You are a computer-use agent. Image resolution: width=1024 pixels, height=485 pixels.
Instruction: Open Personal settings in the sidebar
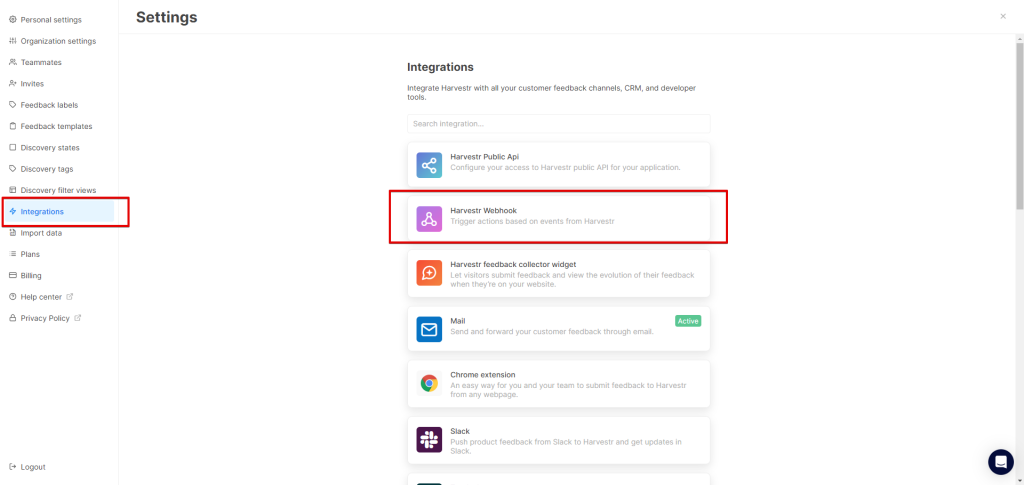(x=51, y=20)
